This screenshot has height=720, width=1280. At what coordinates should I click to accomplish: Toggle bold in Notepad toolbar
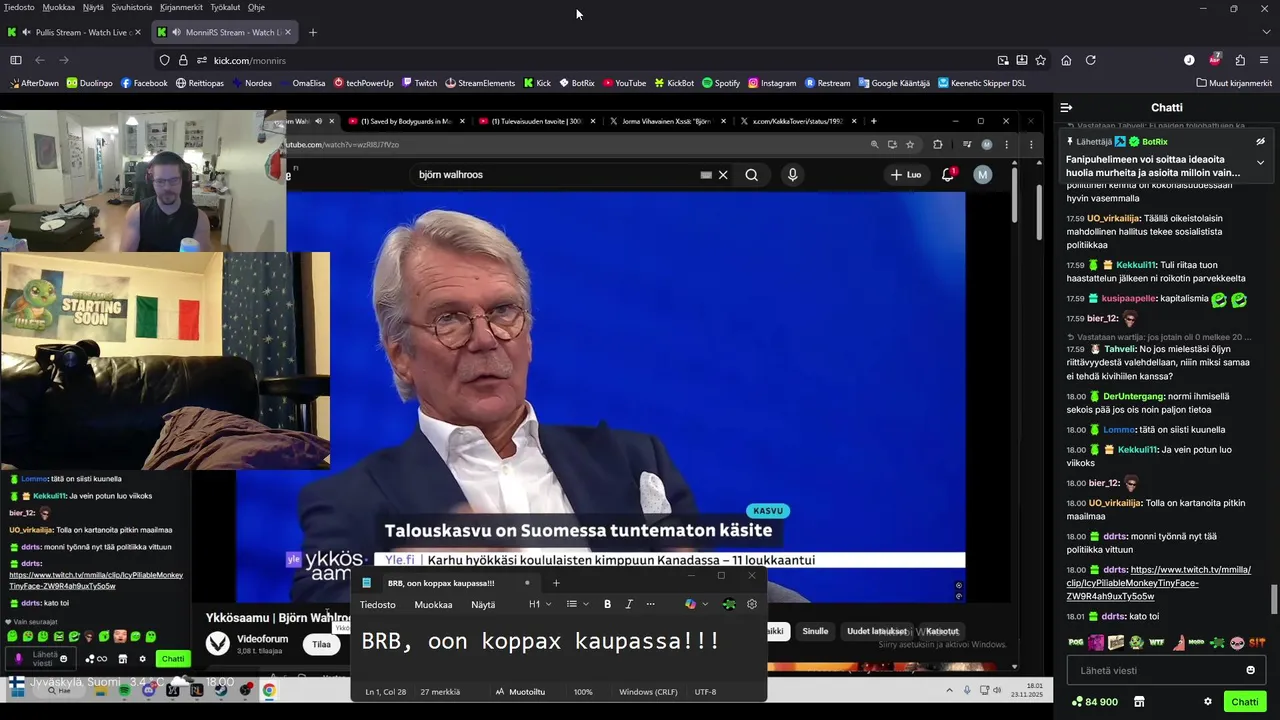click(x=607, y=604)
